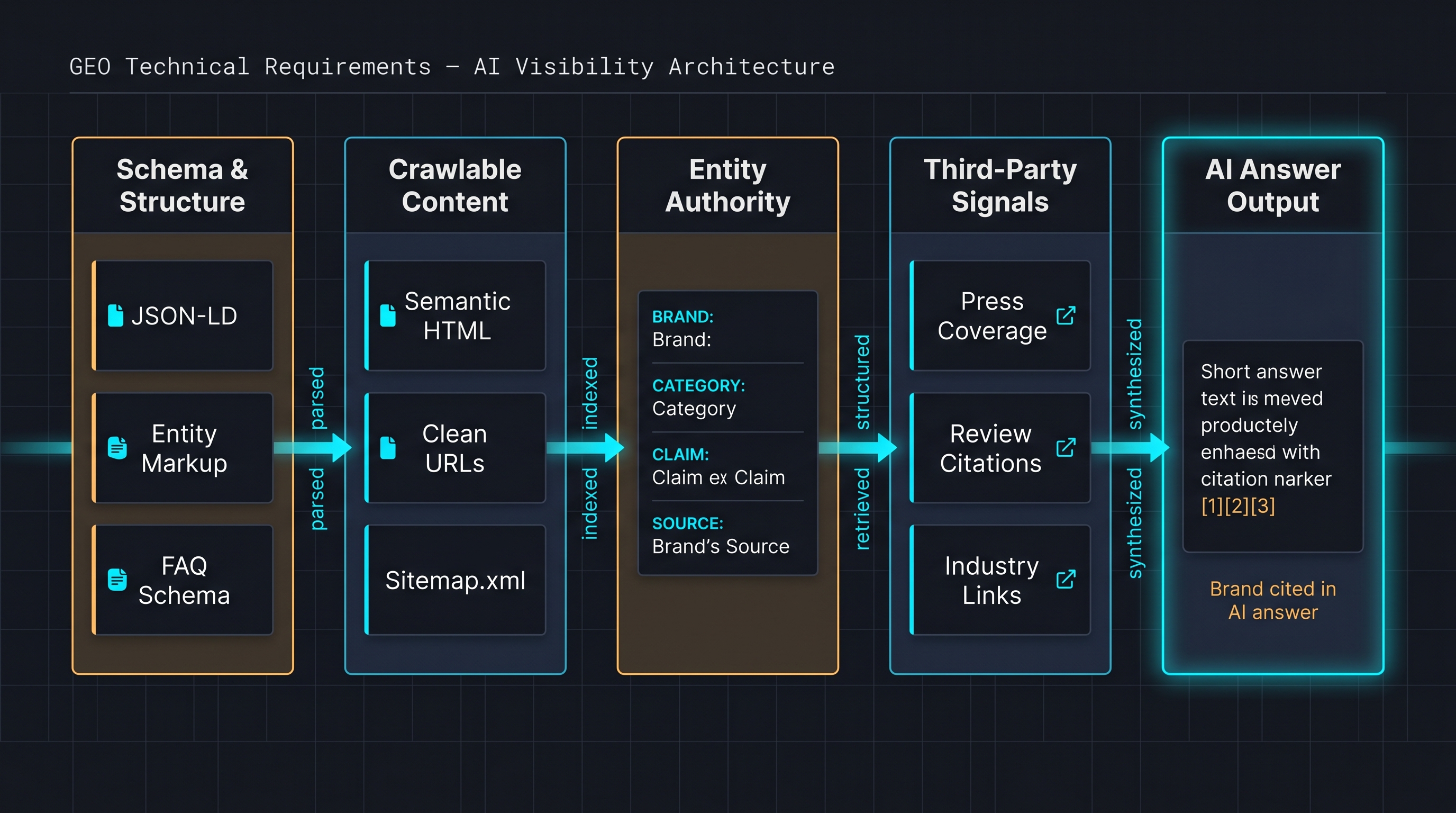Image resolution: width=1456 pixels, height=813 pixels.
Task: Click the Third-Party Signals heading
Action: 1000,185
